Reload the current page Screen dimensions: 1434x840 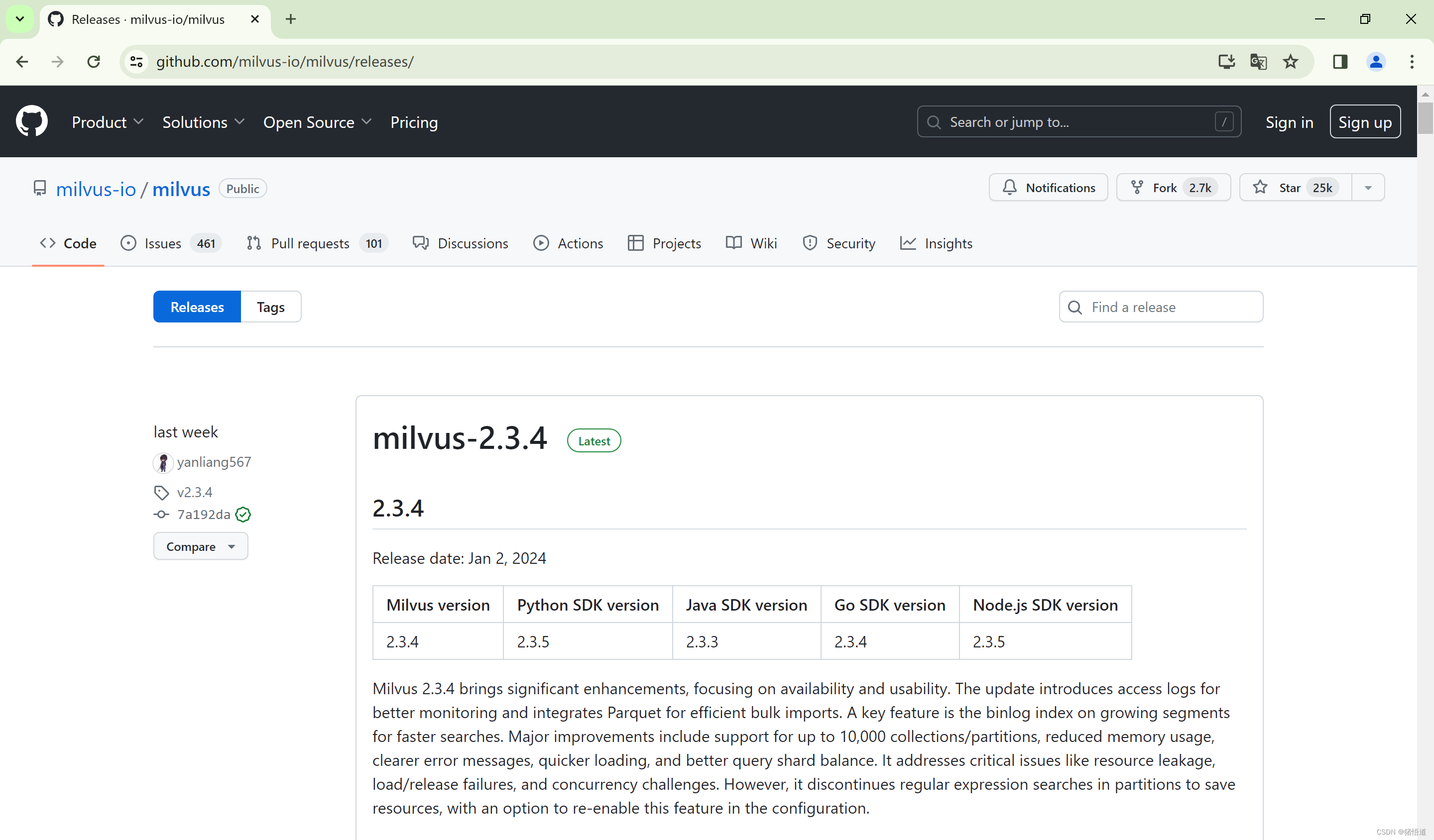click(x=94, y=61)
